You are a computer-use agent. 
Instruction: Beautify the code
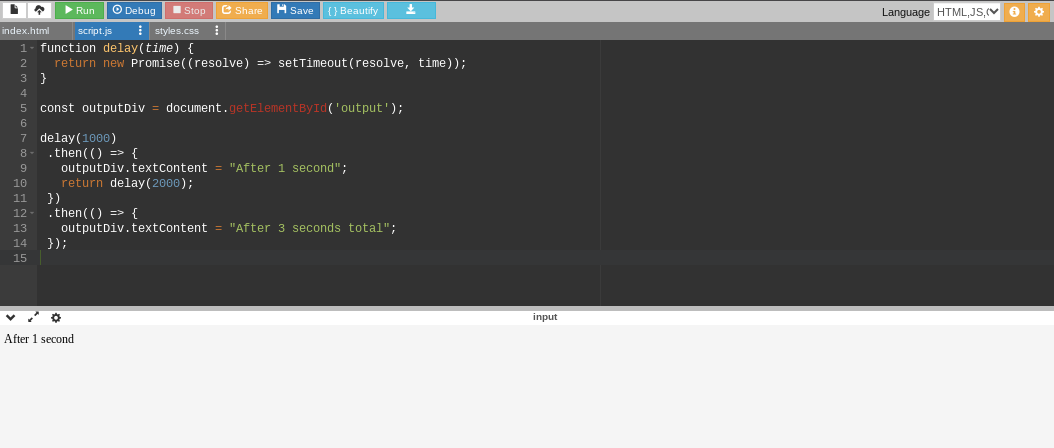coord(353,10)
